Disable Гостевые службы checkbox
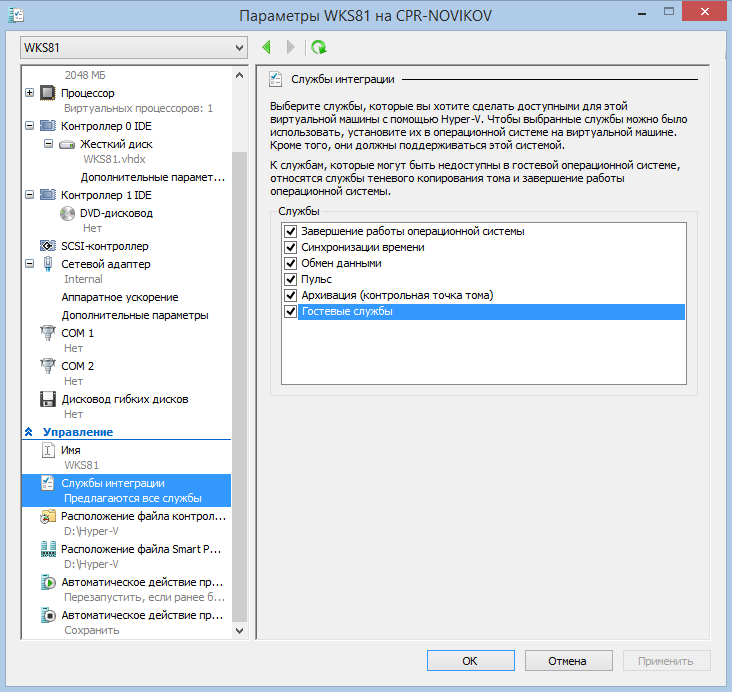Viewport: 732px width, 692px height. (x=292, y=312)
